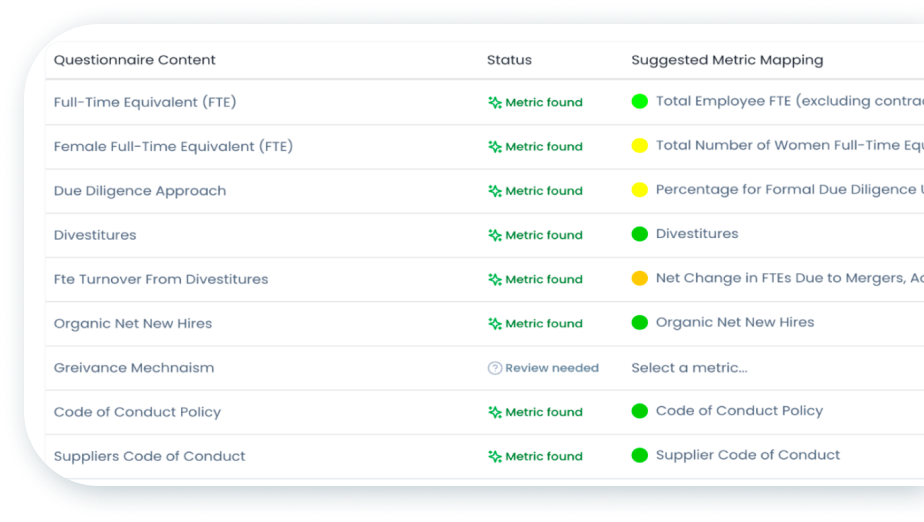
Task: Click sparkle icon in Female Full-Time Equivalent row
Action: click(494, 147)
